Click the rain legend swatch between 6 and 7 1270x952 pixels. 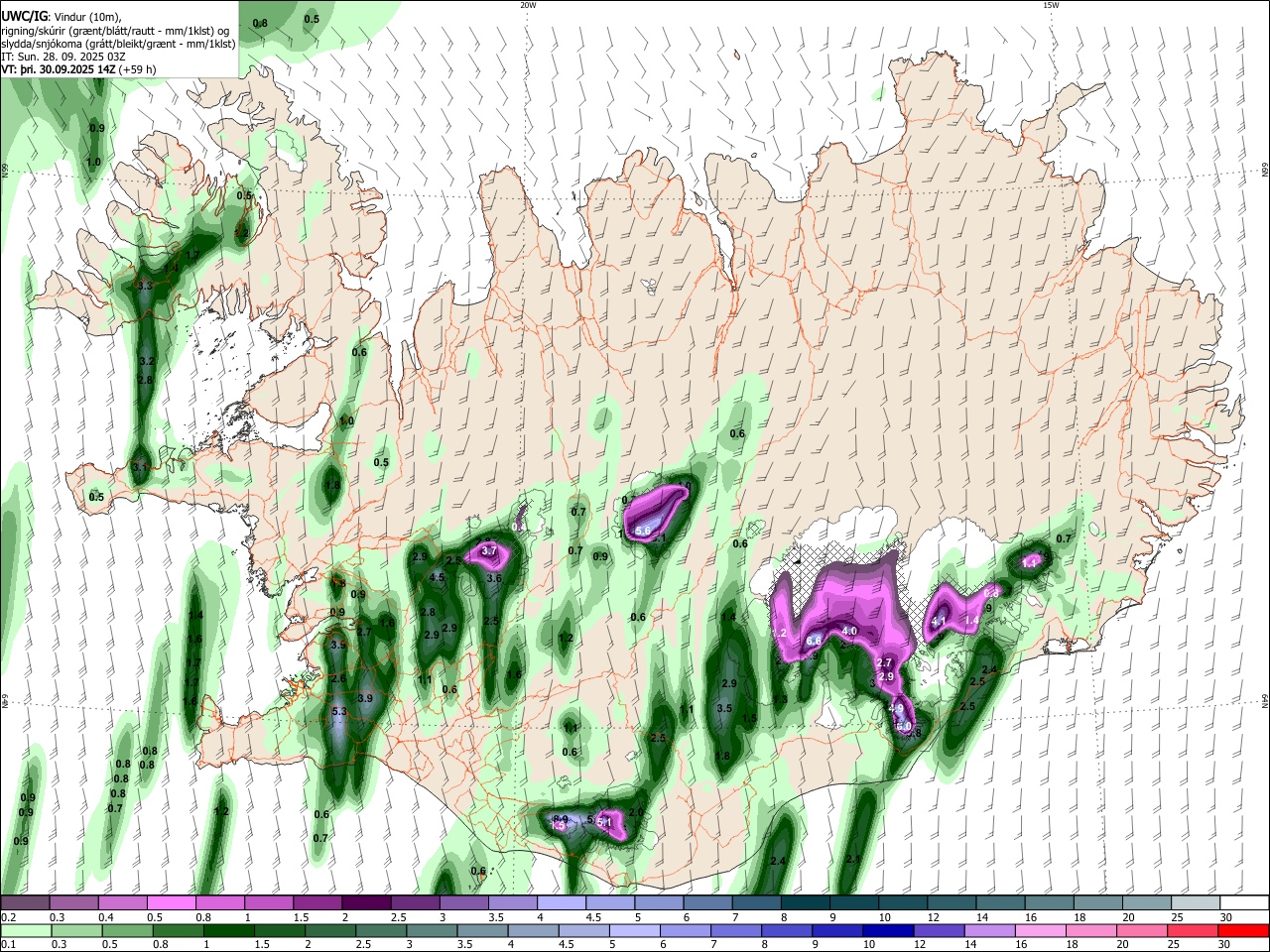point(685,930)
